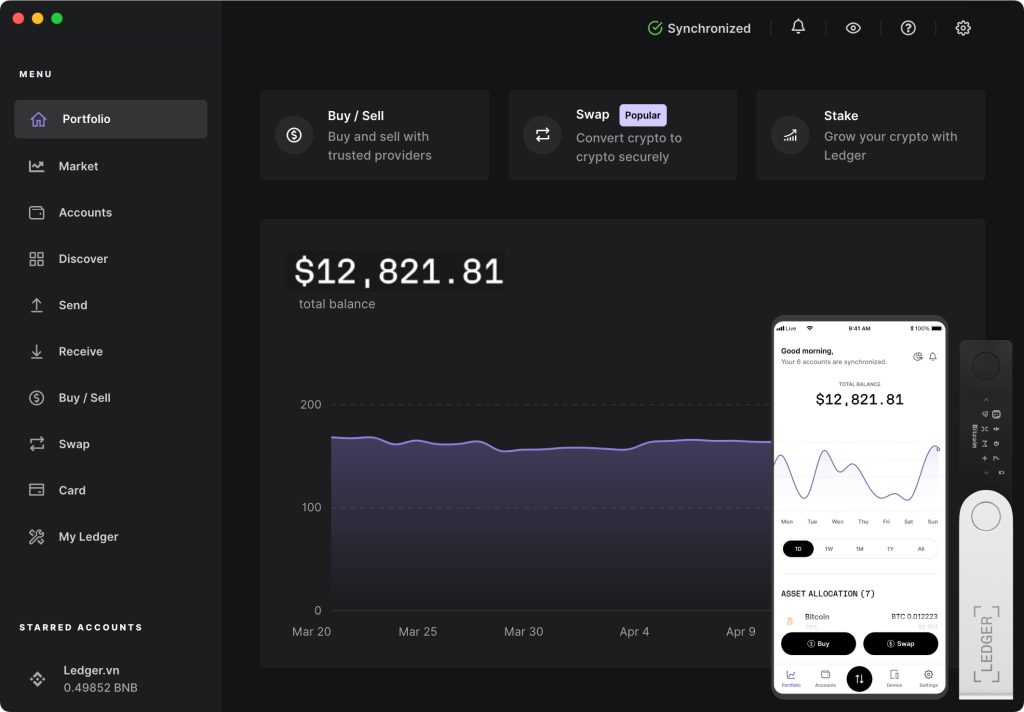Select the 1Y range in the phone app
Viewport: 1024px width, 712px height.
point(890,549)
